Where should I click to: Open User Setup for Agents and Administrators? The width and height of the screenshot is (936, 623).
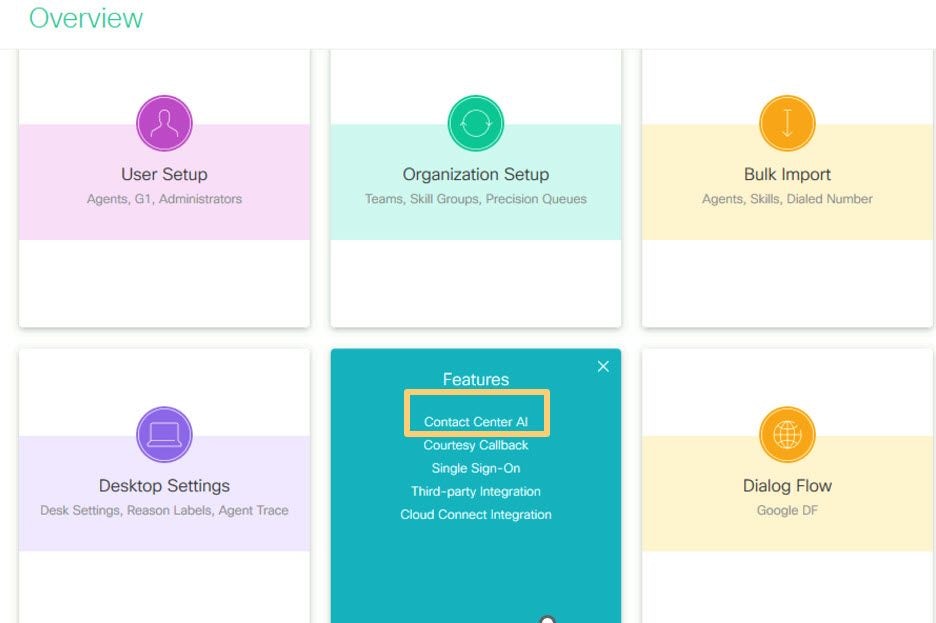pyautogui.click(x=164, y=185)
